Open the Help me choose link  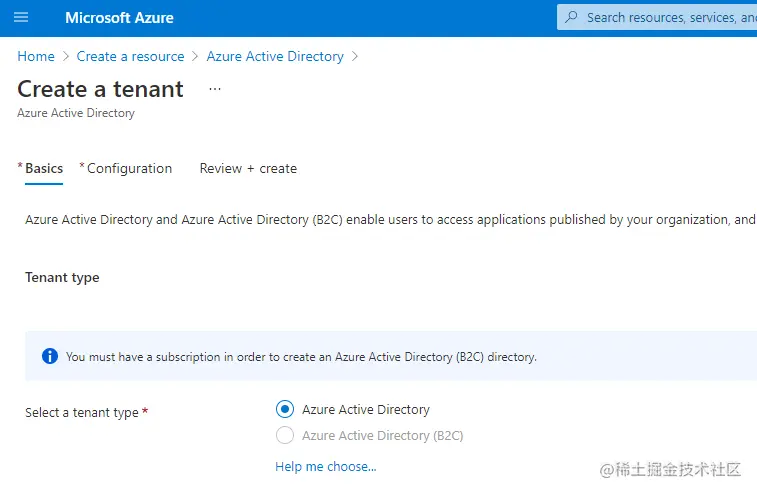[326, 466]
